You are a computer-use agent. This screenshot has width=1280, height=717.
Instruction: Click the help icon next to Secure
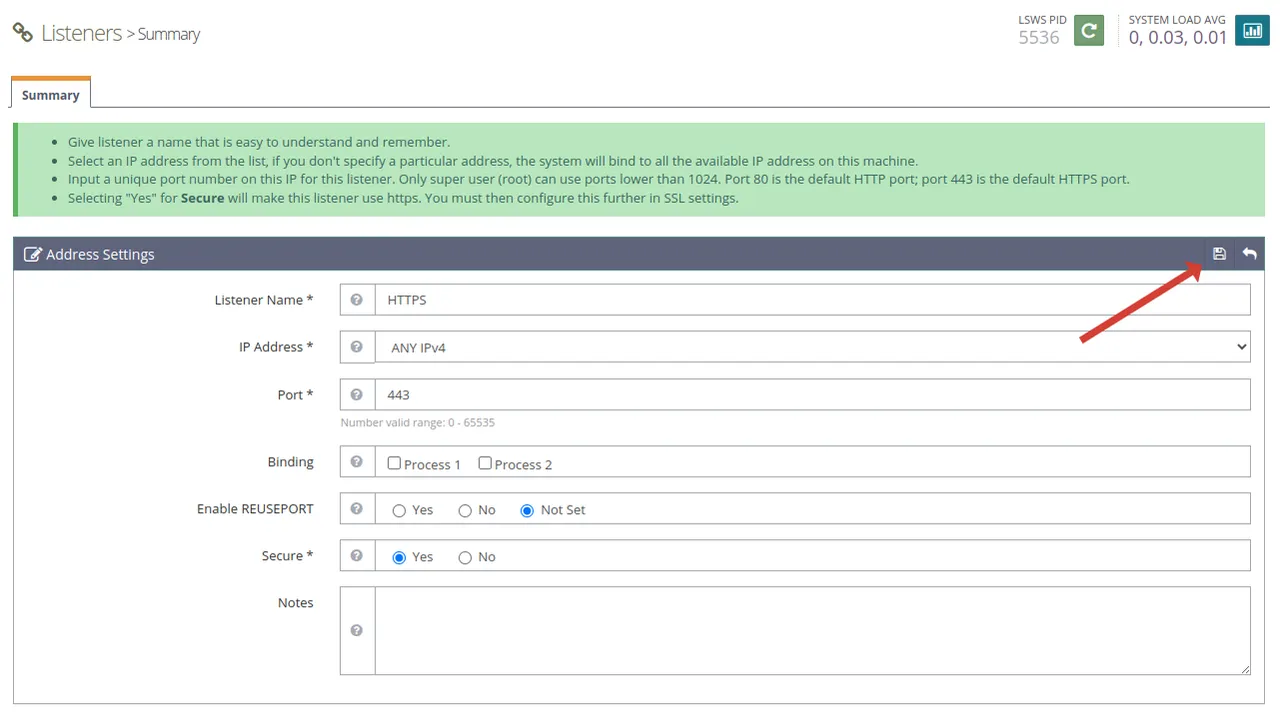(357, 556)
